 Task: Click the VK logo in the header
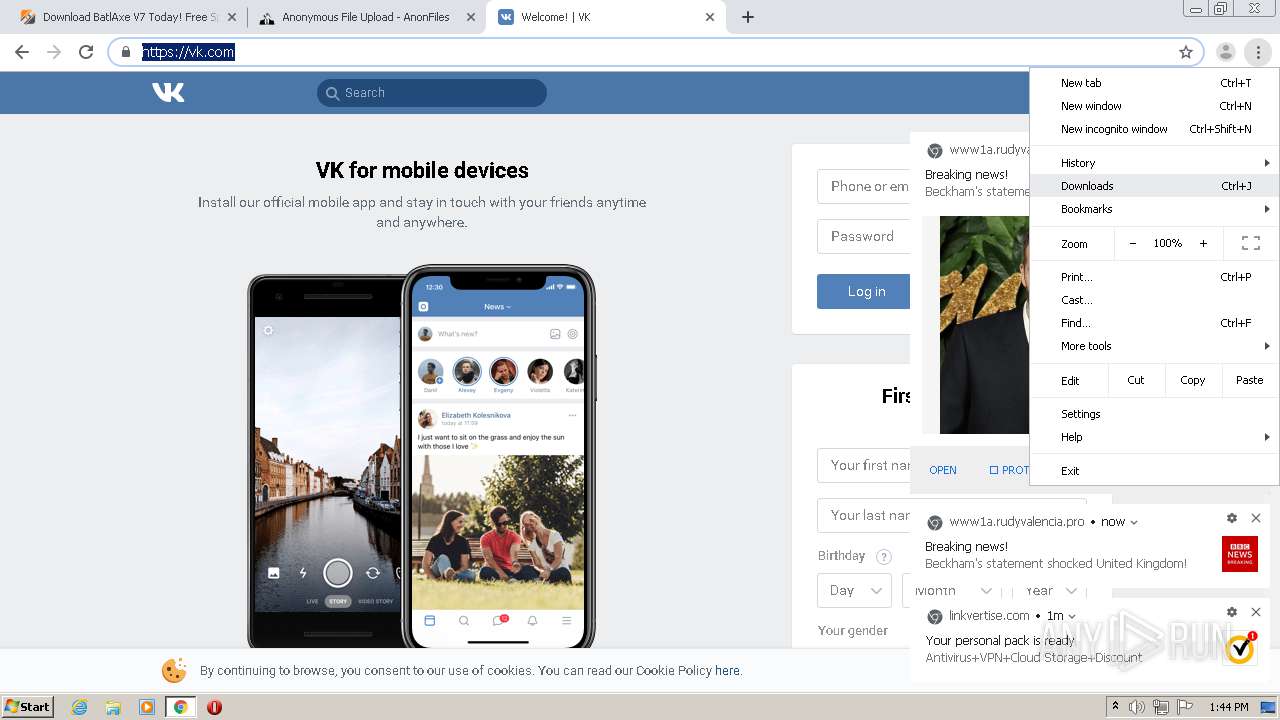click(x=168, y=92)
